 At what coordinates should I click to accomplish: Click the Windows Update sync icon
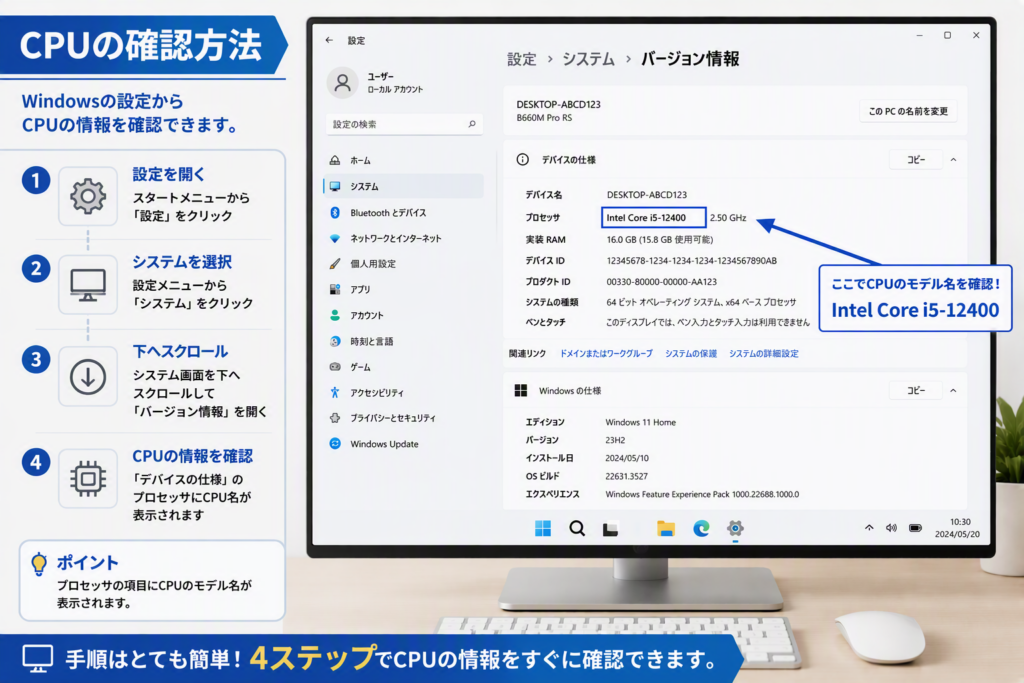335,443
